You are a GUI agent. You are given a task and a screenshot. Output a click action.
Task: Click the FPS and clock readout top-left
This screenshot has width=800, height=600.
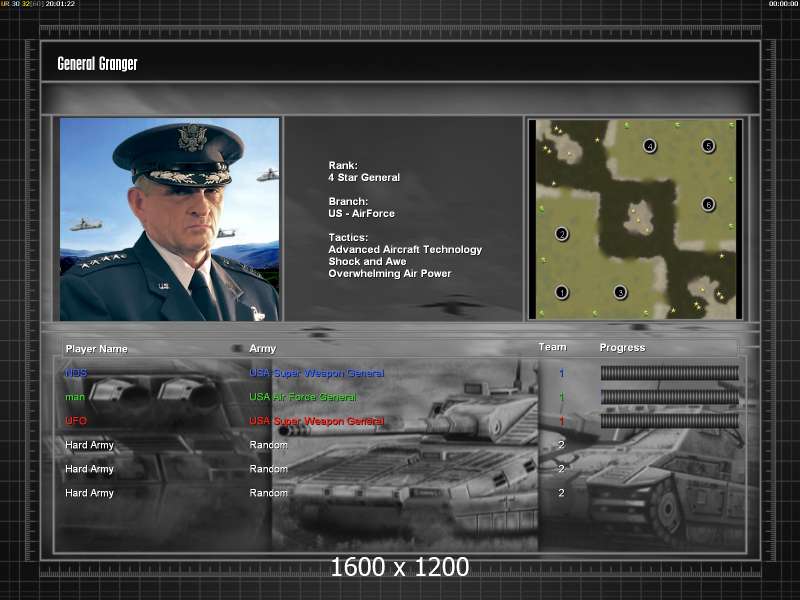click(38, 4)
